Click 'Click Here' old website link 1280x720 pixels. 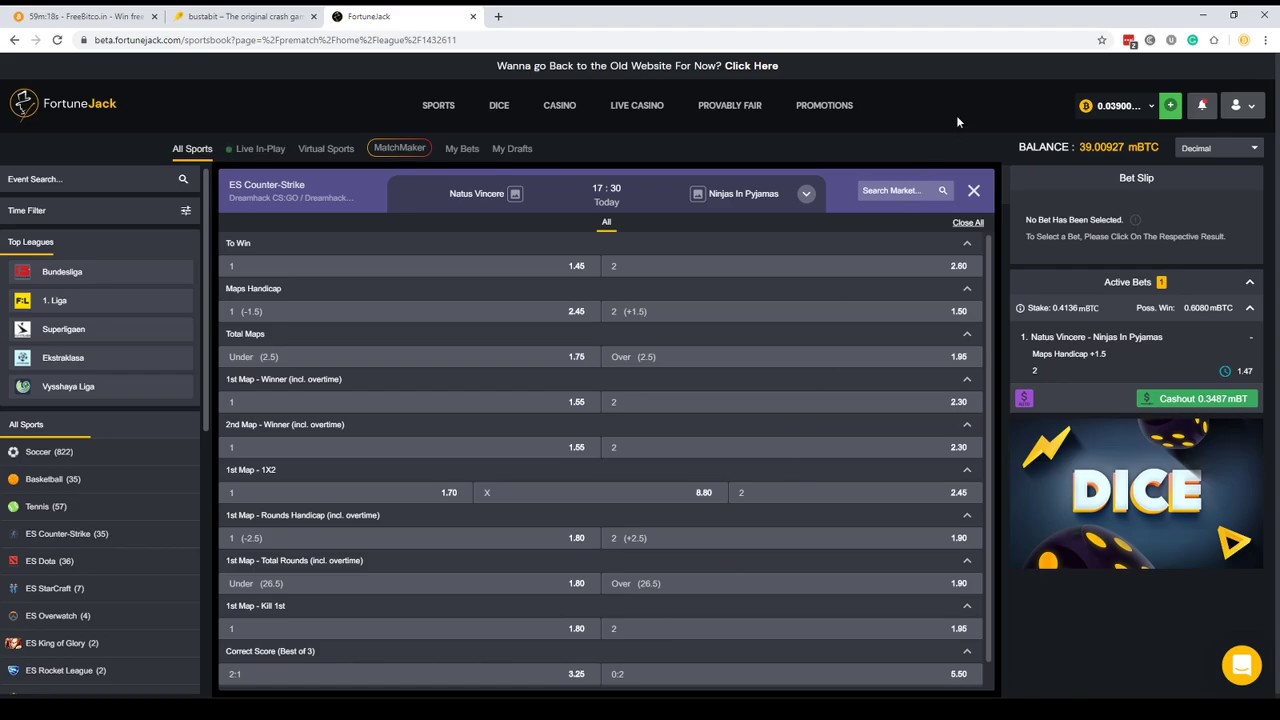click(x=751, y=66)
